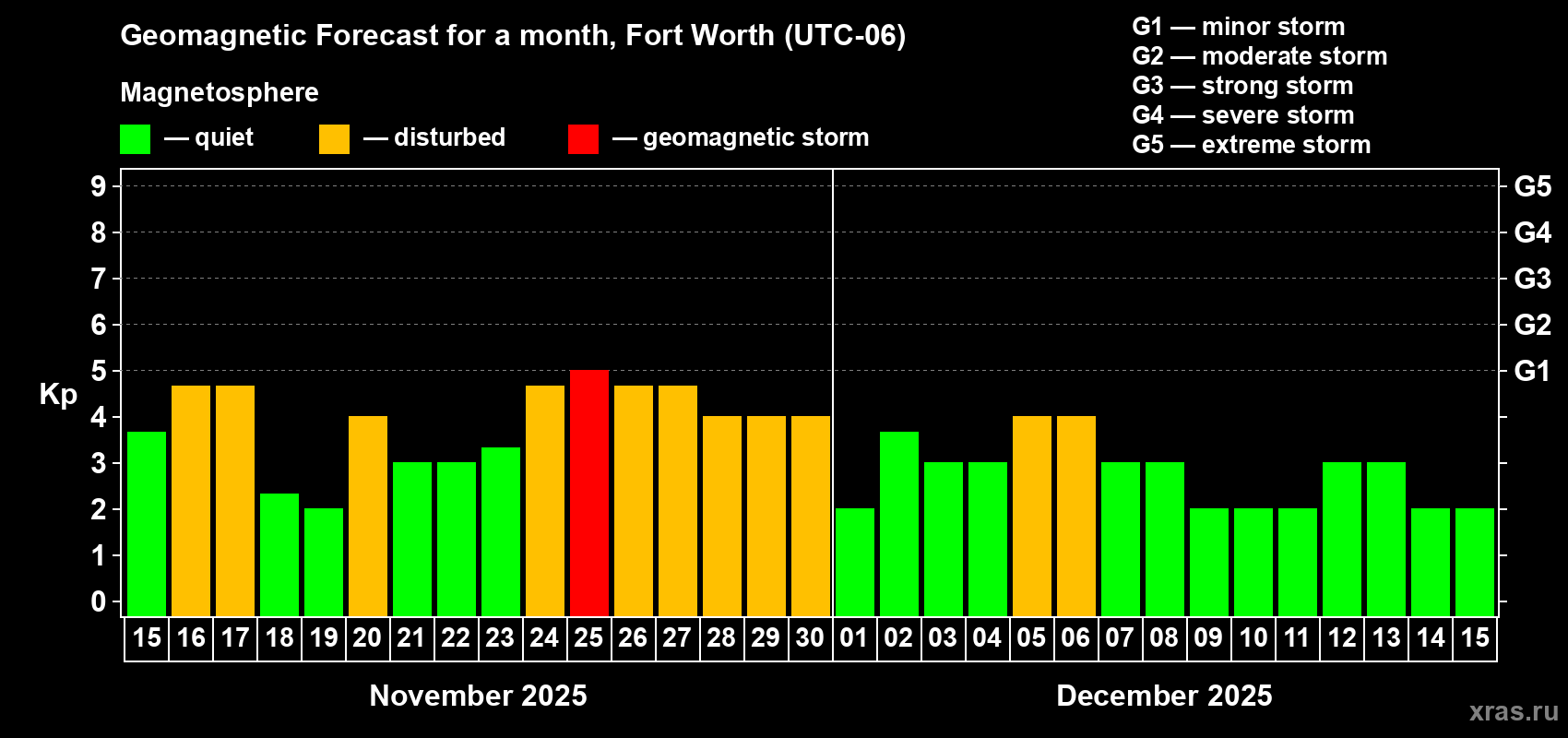Click the date label 01 in December
1568x738 pixels.
[854, 638]
